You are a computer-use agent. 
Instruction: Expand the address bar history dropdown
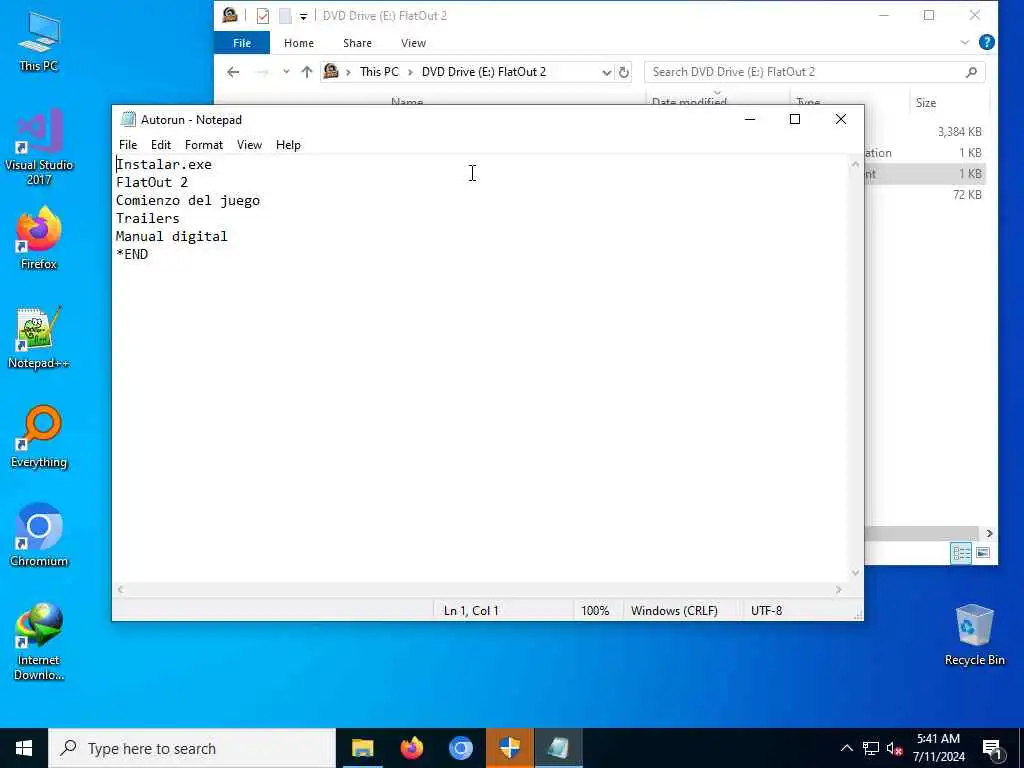click(x=607, y=72)
